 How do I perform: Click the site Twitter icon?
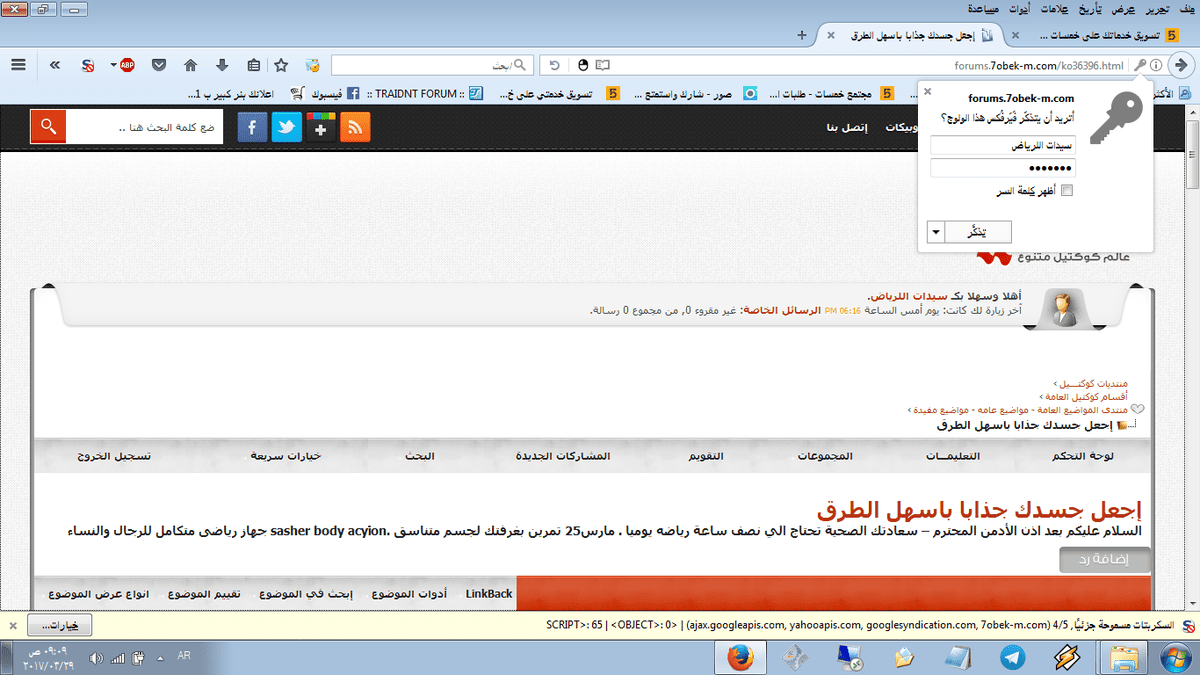coord(287,128)
